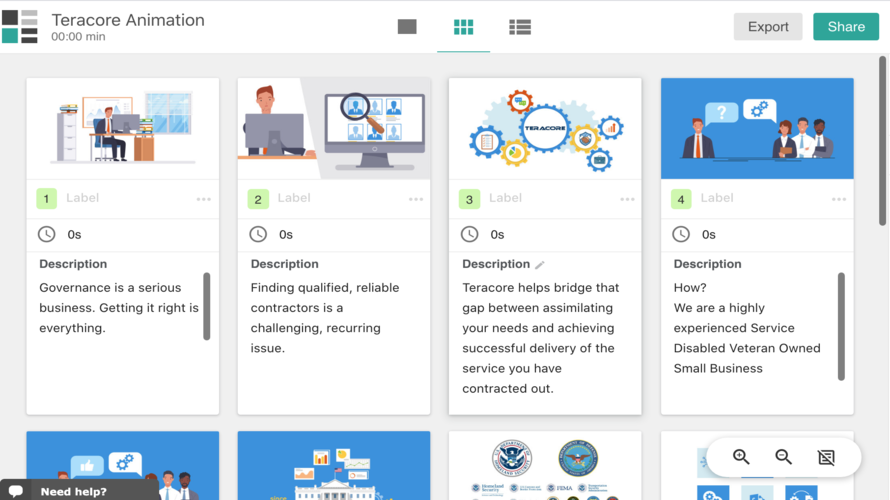
Task: Click the Share button
Action: coord(846,27)
